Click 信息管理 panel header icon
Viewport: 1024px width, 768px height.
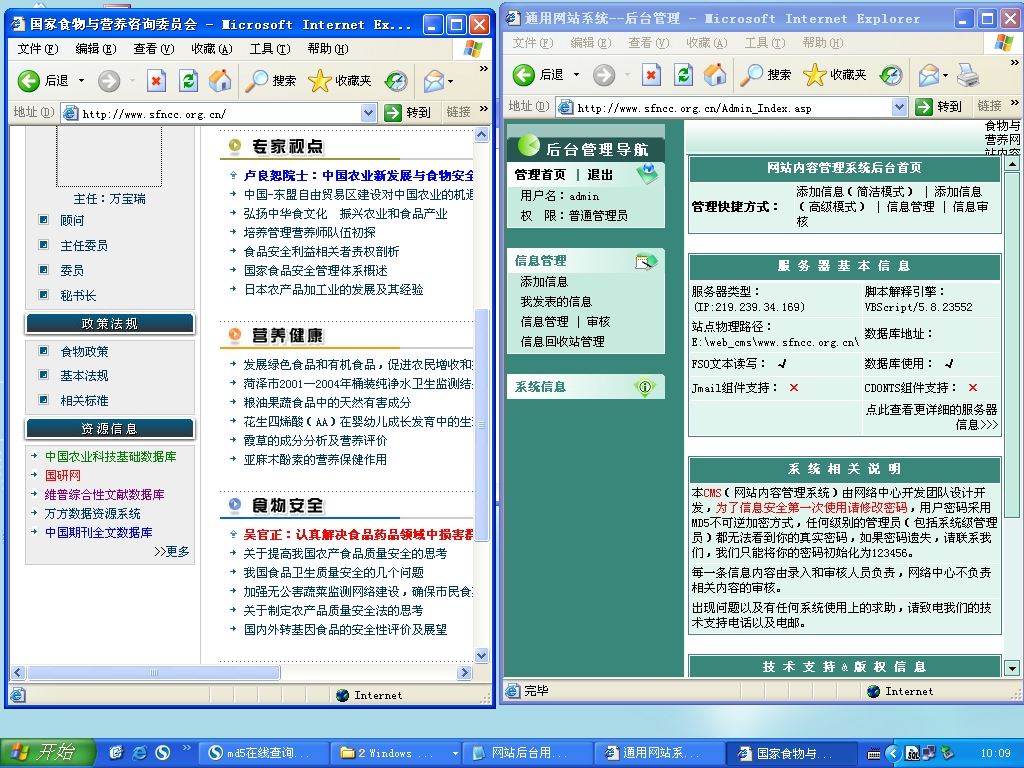(x=645, y=261)
